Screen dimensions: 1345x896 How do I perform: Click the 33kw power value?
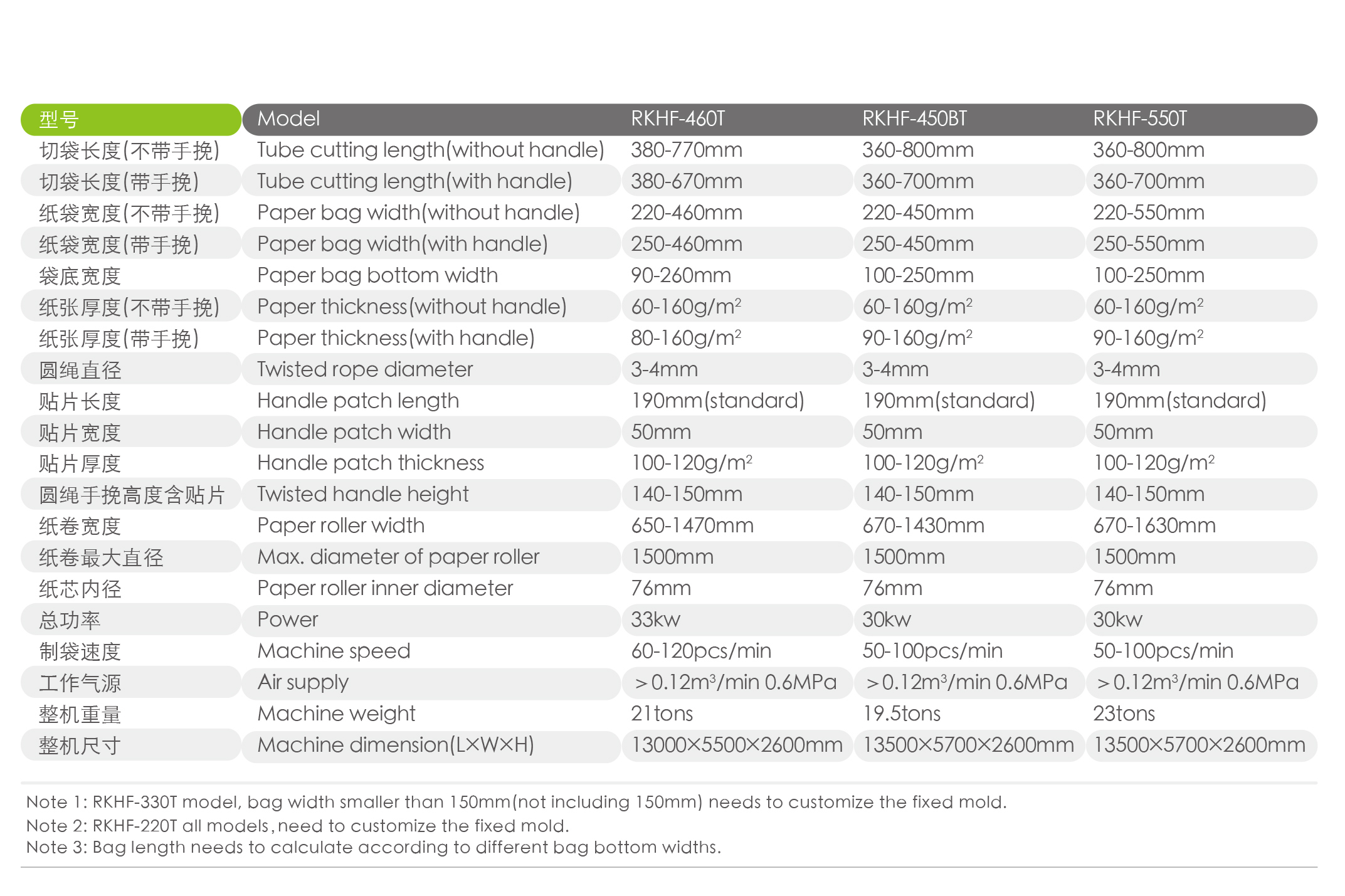point(655,619)
